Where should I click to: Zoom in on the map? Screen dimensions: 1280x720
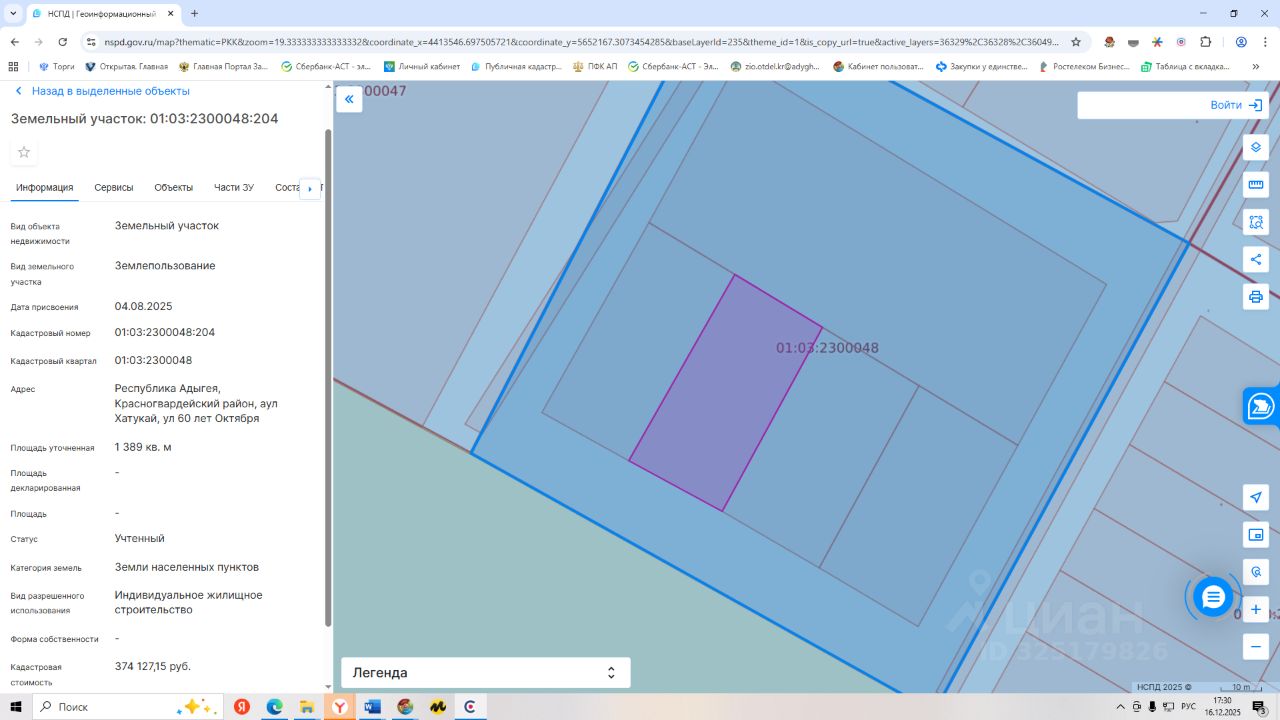[1256, 609]
